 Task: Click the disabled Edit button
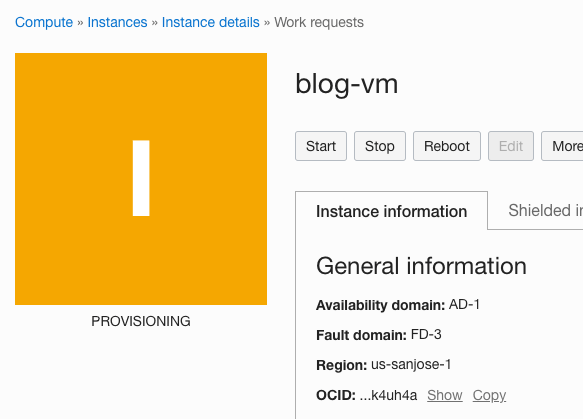(511, 146)
